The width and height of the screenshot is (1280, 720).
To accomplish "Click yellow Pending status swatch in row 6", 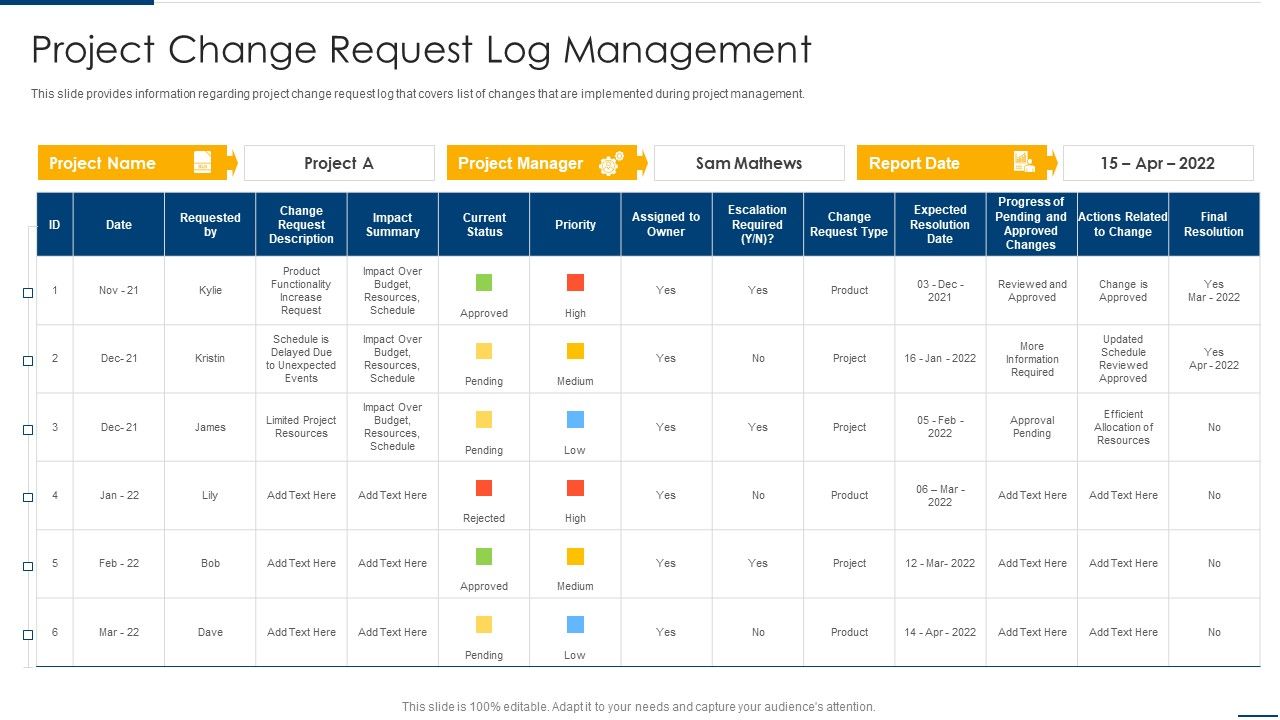I will 484,624.
